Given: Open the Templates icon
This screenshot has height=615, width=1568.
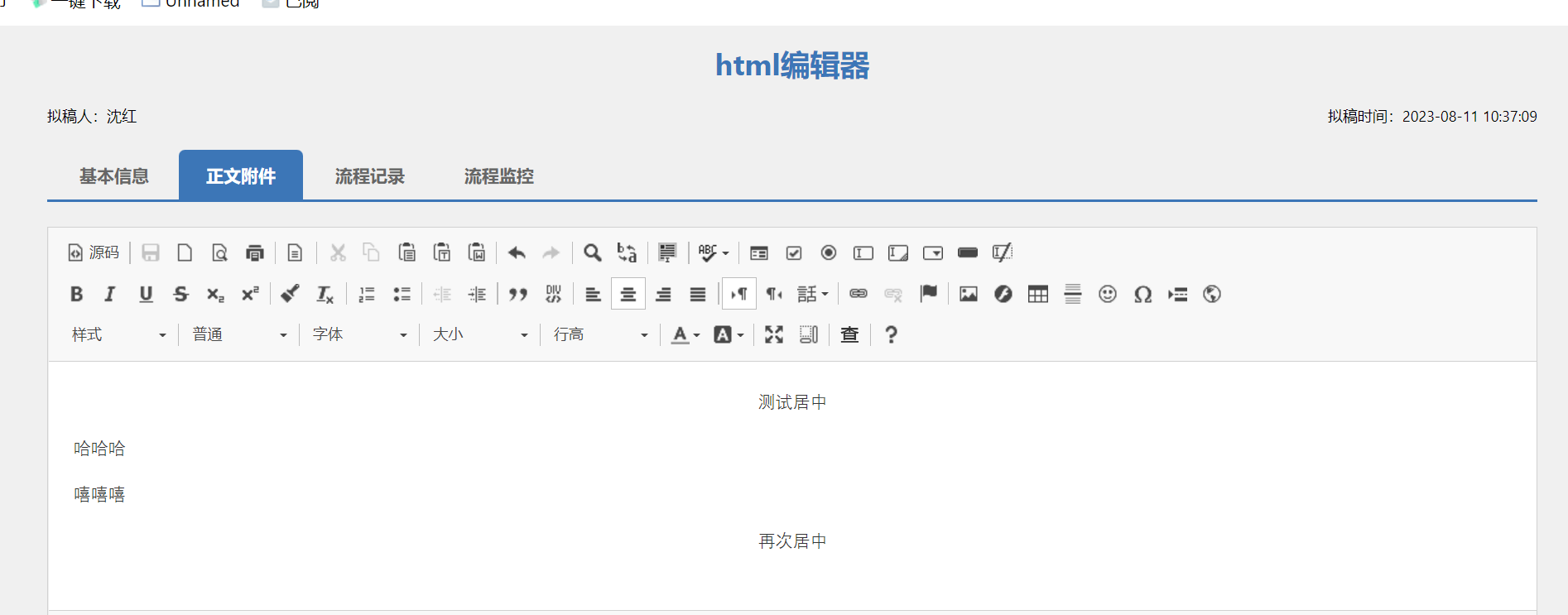Looking at the screenshot, I should tap(295, 252).
